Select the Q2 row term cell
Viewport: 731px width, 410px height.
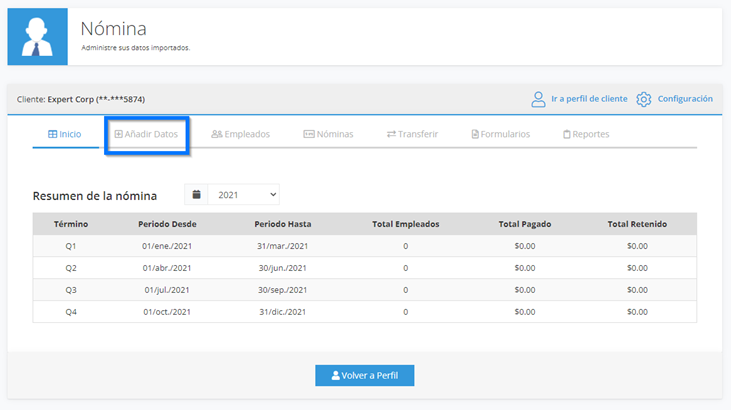pos(71,268)
